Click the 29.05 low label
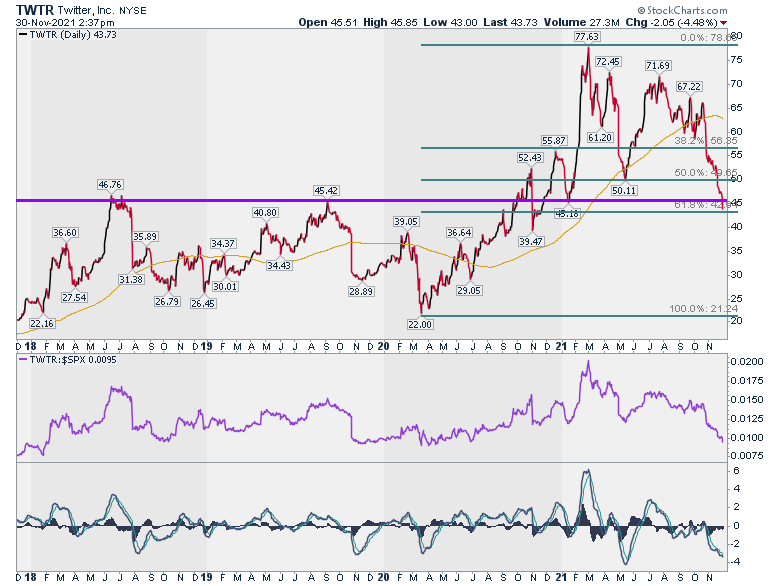Screen dimensions: 780x586 click(469, 291)
